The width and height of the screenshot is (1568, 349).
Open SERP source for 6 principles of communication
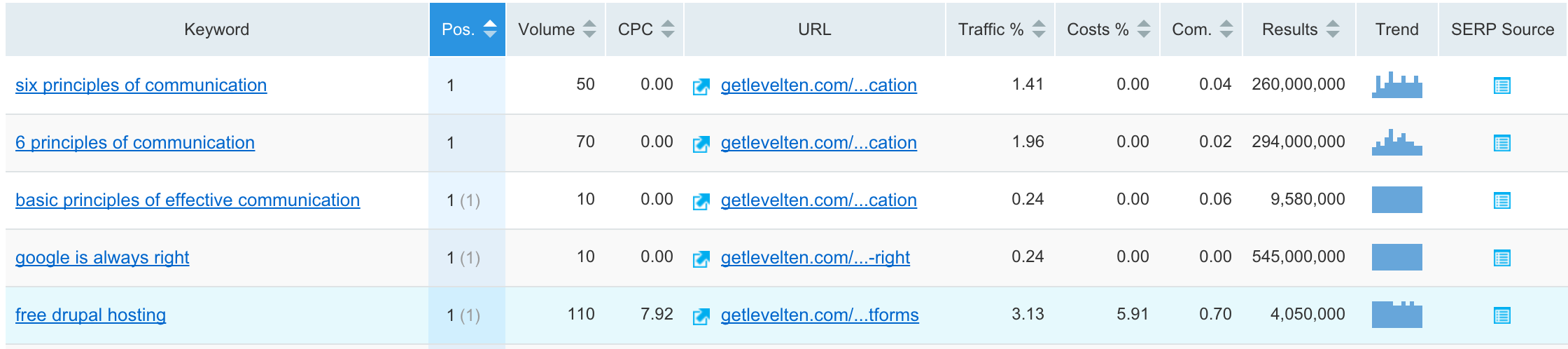pos(1501,143)
